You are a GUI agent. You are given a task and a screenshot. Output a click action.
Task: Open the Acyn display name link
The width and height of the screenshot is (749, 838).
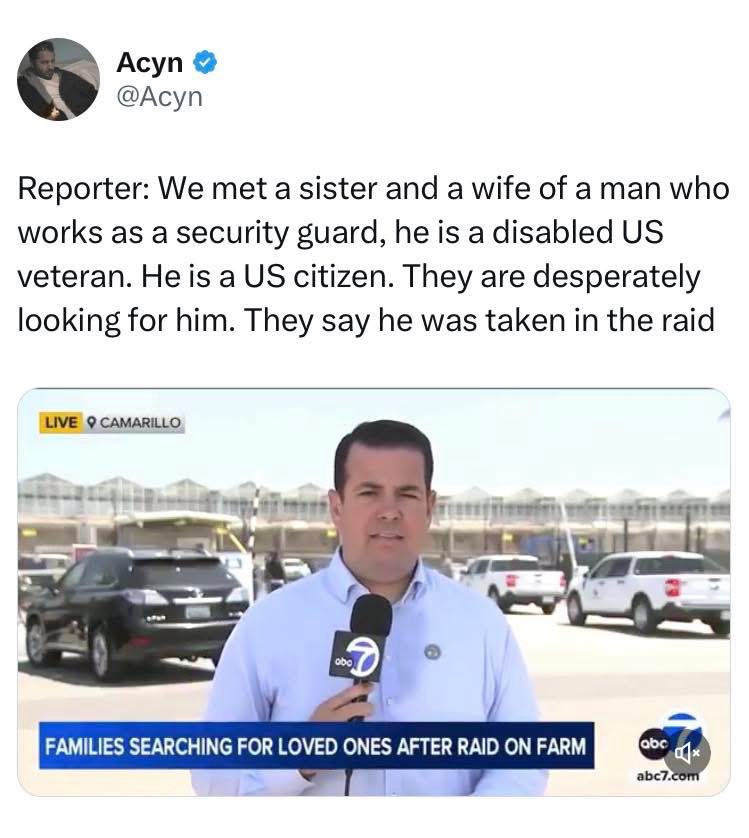click(150, 63)
